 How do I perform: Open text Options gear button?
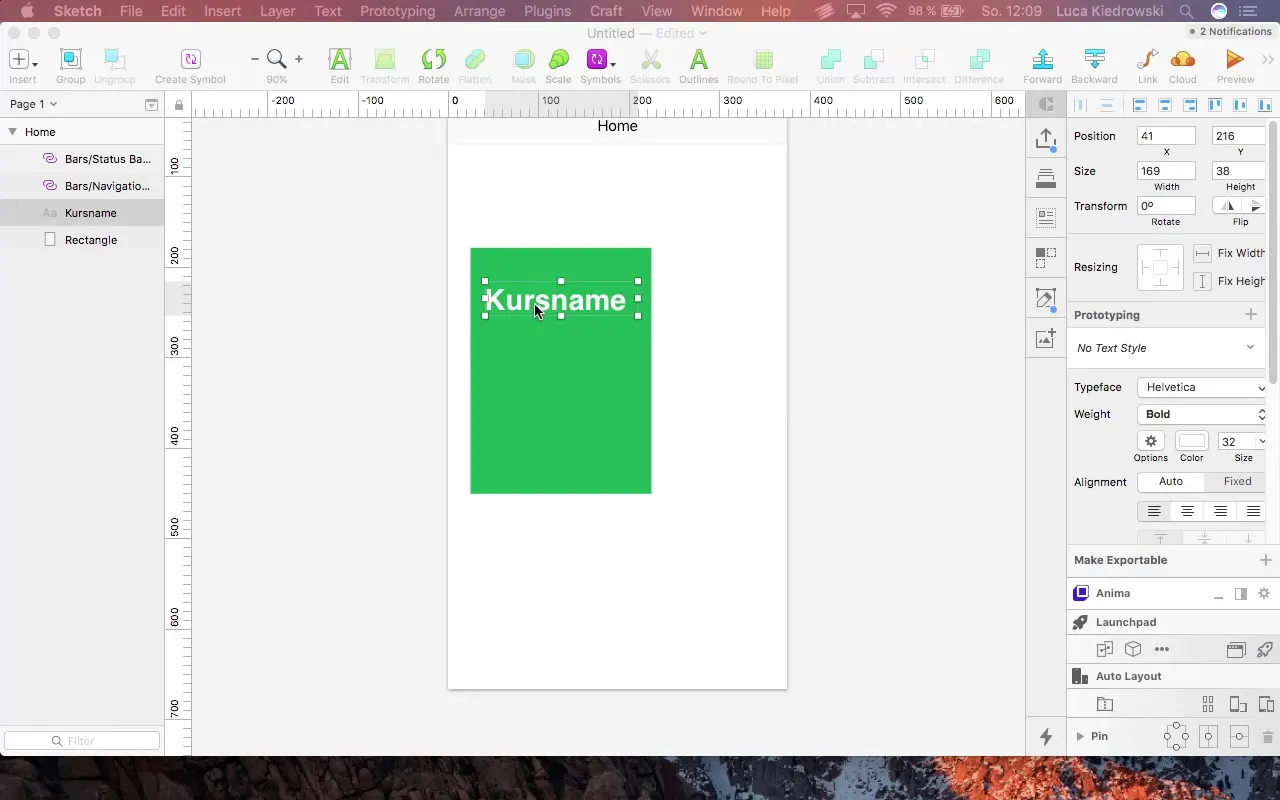click(x=1150, y=441)
